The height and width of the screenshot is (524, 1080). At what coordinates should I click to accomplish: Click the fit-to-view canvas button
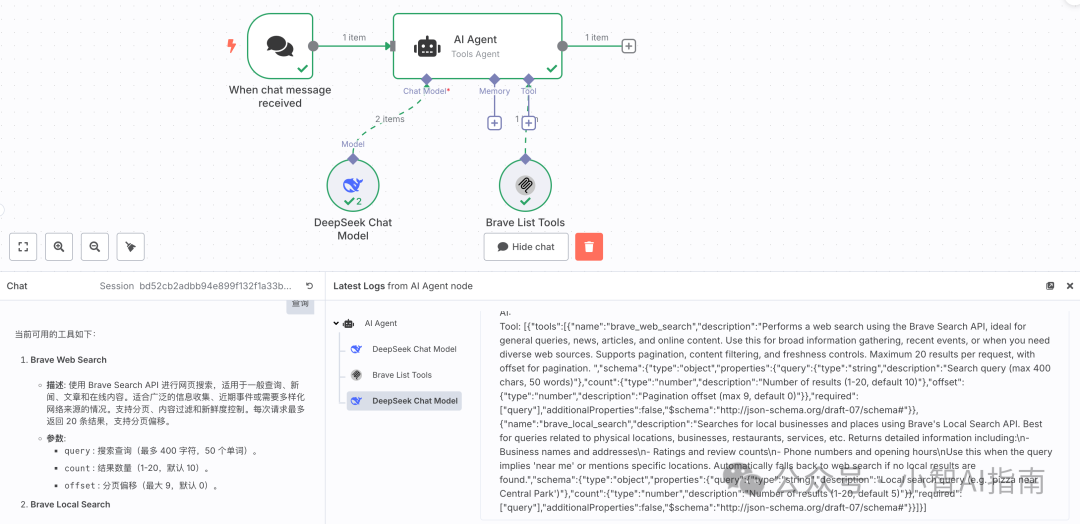coord(24,246)
